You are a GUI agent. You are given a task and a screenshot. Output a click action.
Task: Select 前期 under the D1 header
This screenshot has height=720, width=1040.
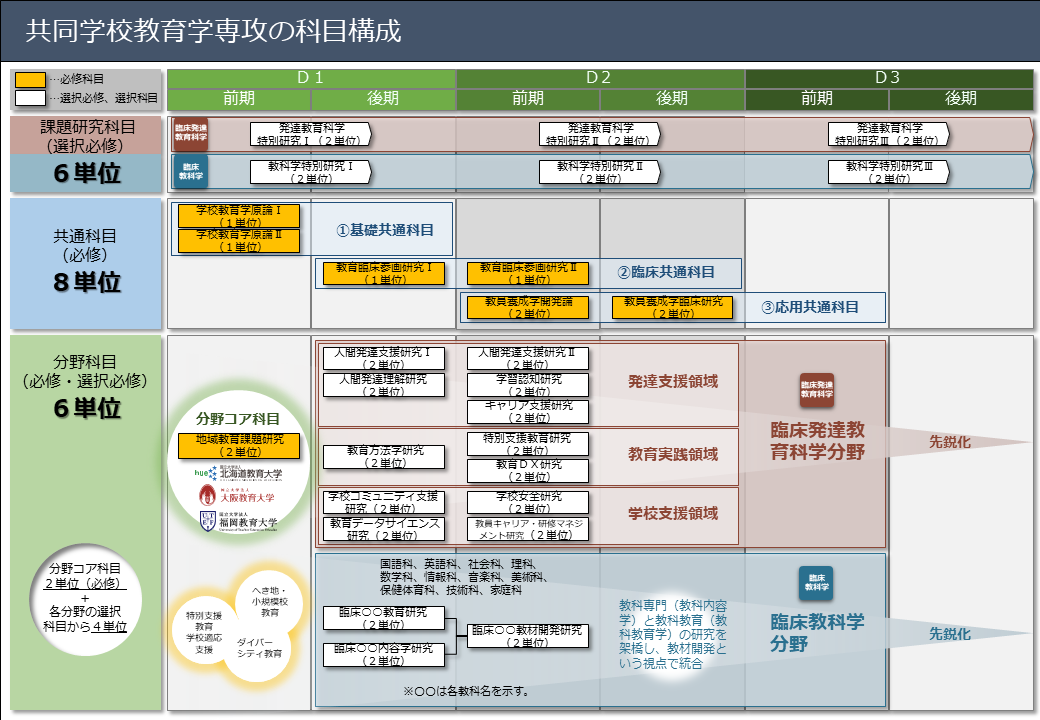point(239,99)
